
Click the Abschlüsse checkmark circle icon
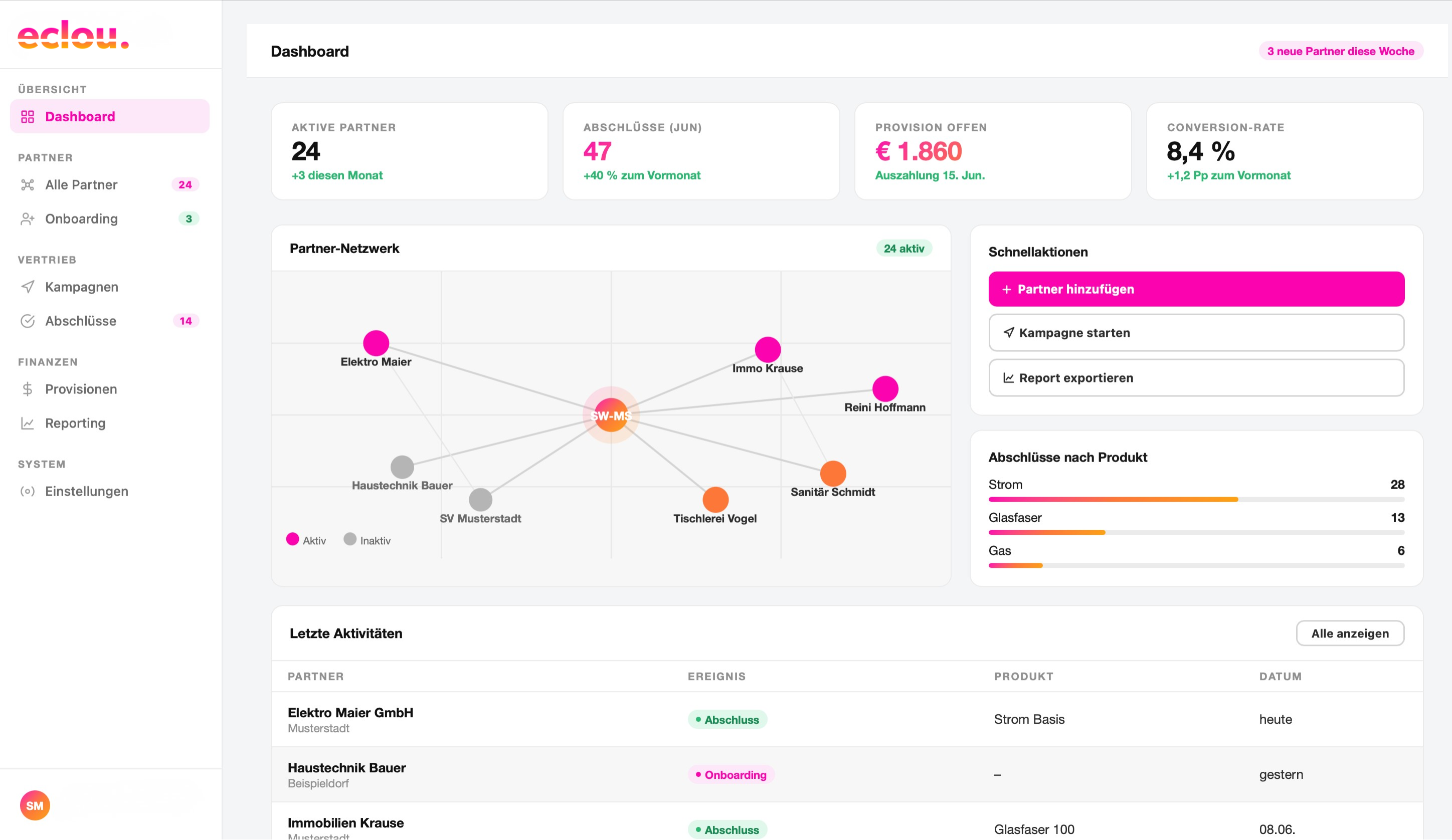28,321
